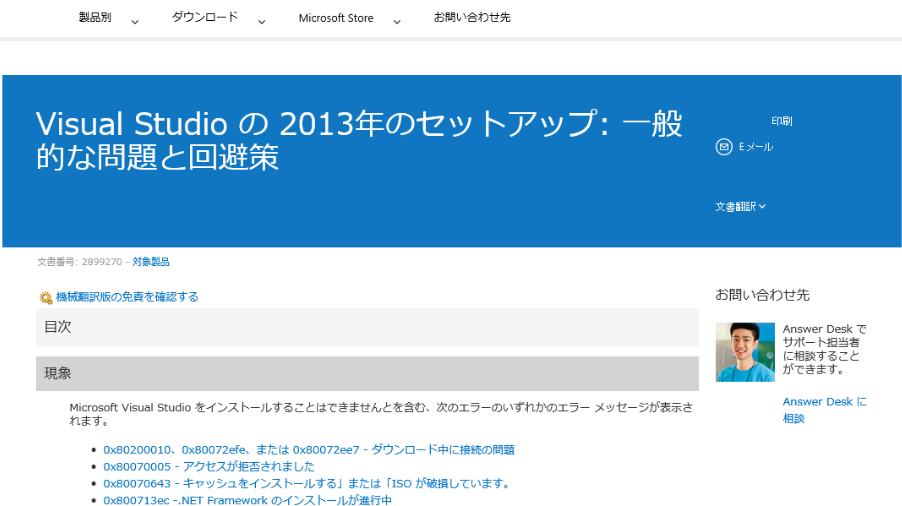The image size is (902, 506).
Task: Open the 対象製品 link
Action: [x=151, y=262]
